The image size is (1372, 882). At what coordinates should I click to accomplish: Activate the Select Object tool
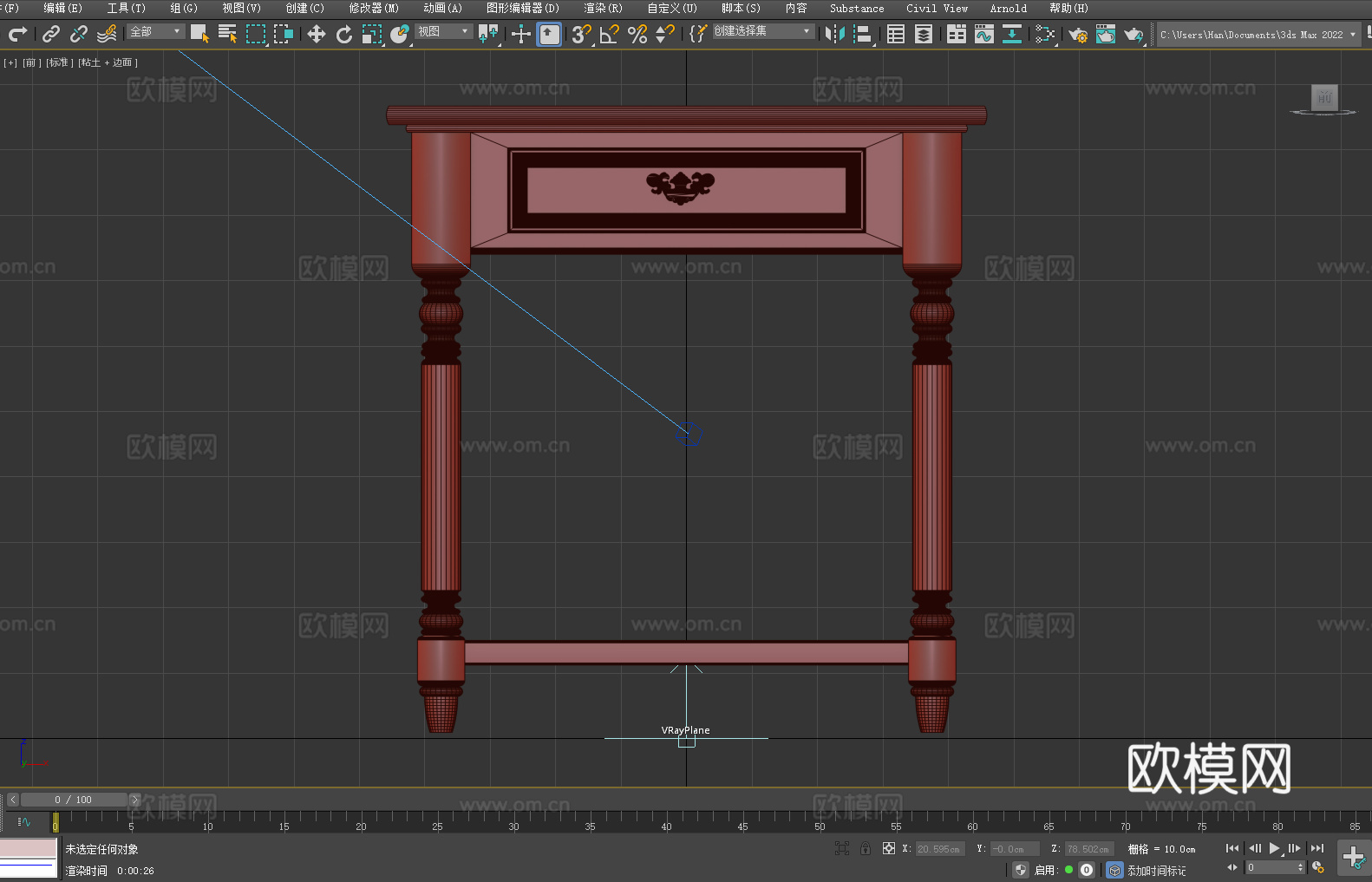pos(199,34)
